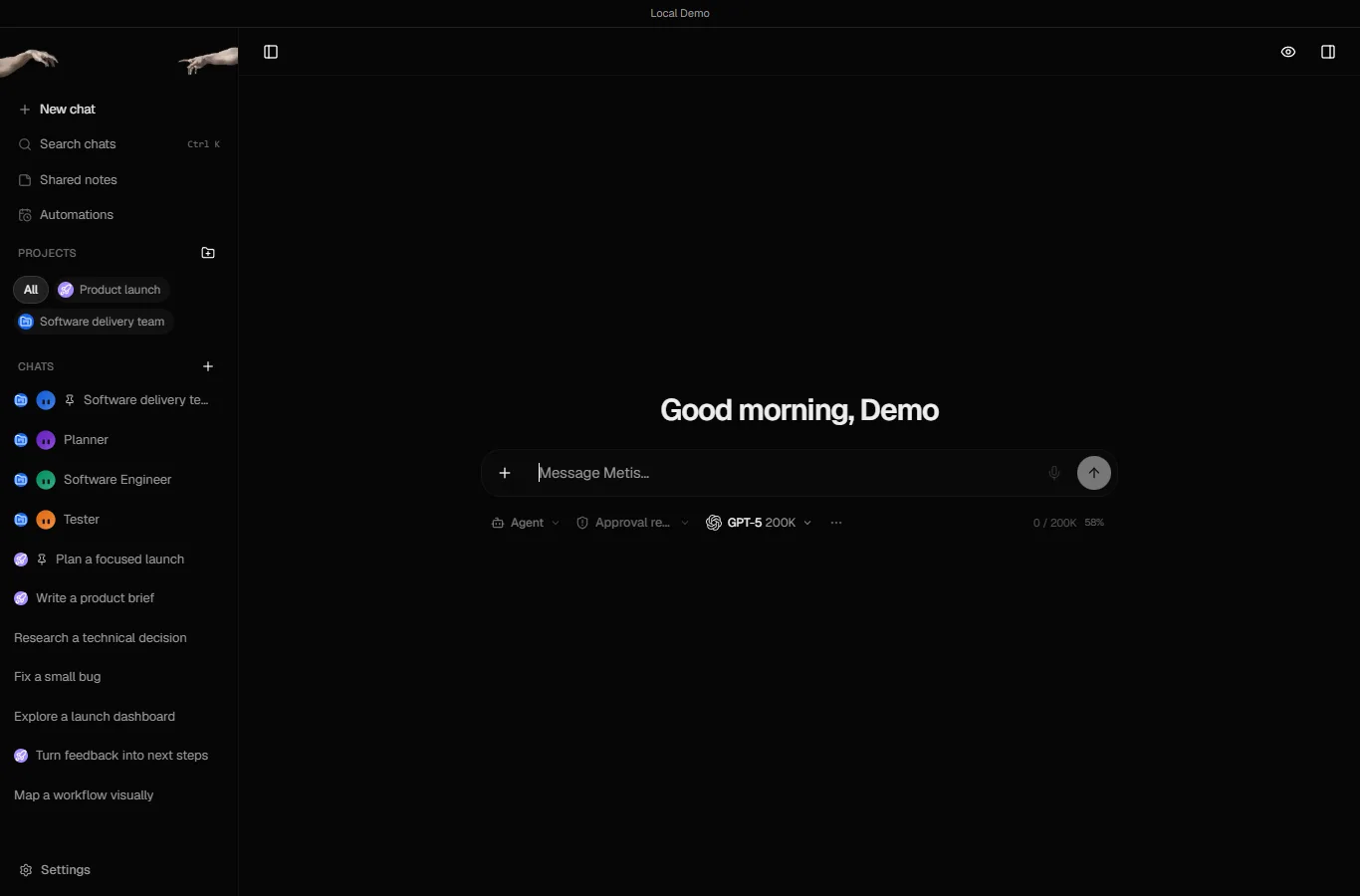Click the Automations clock icon
Viewport: 1360px width, 896px height.
click(x=25, y=215)
